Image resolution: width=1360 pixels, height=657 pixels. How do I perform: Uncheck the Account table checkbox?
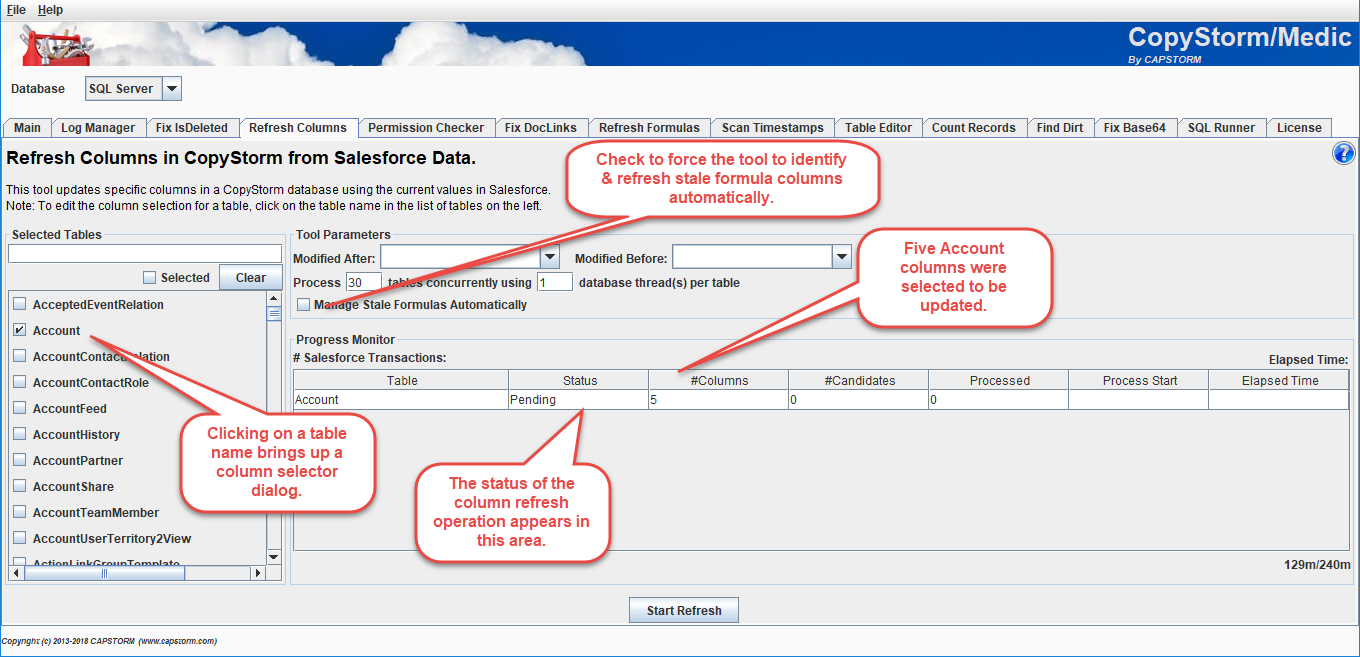(x=20, y=331)
